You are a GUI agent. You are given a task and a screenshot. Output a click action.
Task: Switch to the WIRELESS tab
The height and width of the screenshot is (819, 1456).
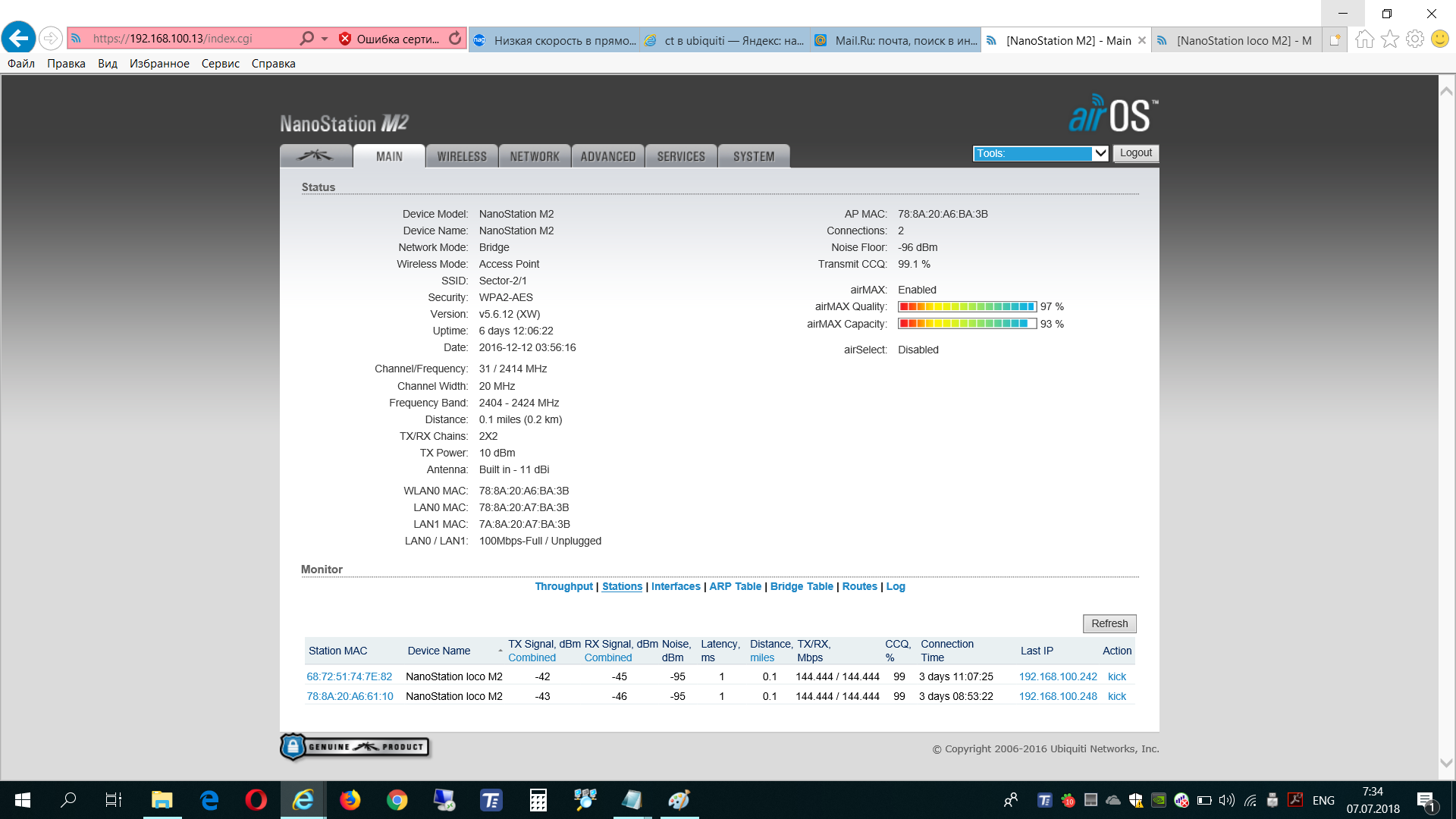461,156
